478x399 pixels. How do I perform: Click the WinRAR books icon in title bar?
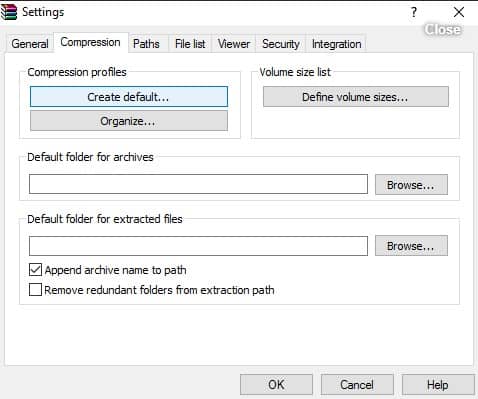(9, 12)
